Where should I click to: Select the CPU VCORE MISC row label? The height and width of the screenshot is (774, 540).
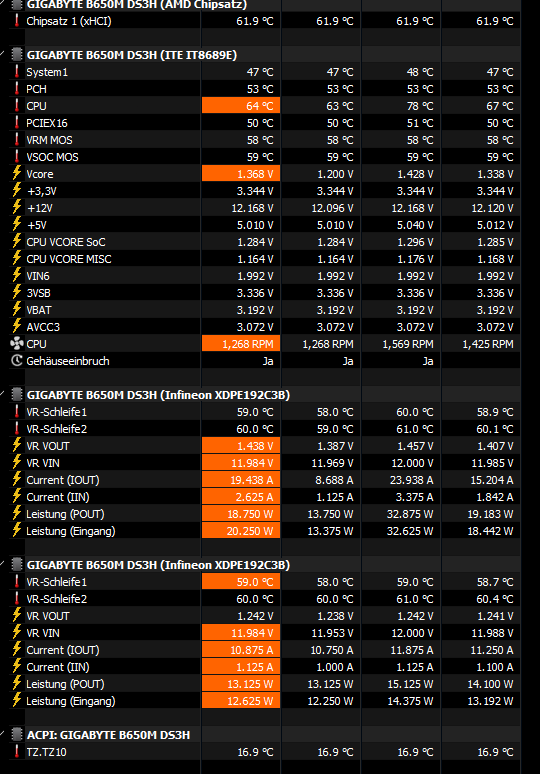69,259
